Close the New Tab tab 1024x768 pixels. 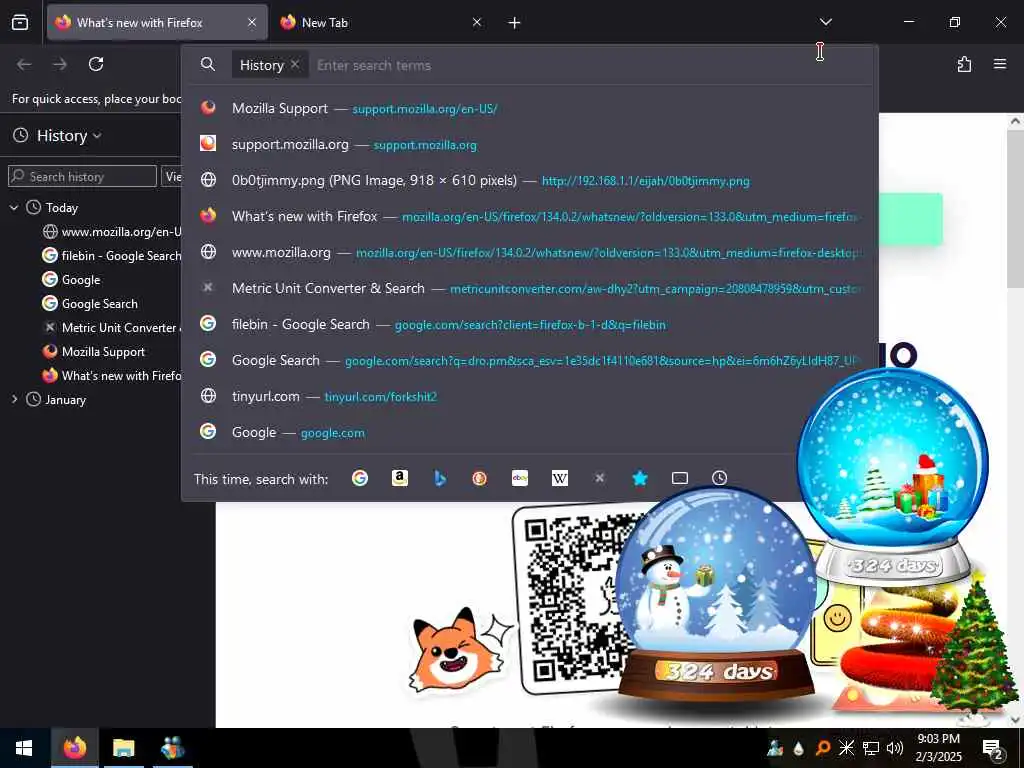click(x=477, y=22)
